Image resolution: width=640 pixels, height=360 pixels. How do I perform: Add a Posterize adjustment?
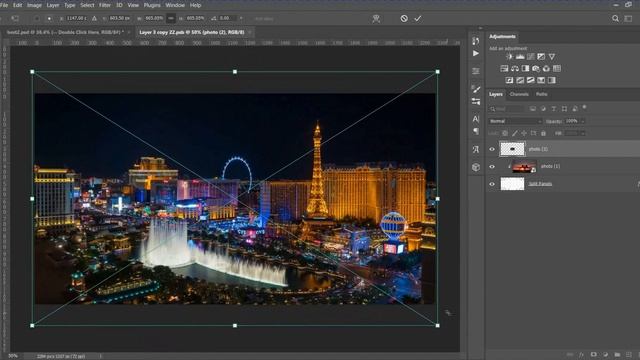point(520,80)
